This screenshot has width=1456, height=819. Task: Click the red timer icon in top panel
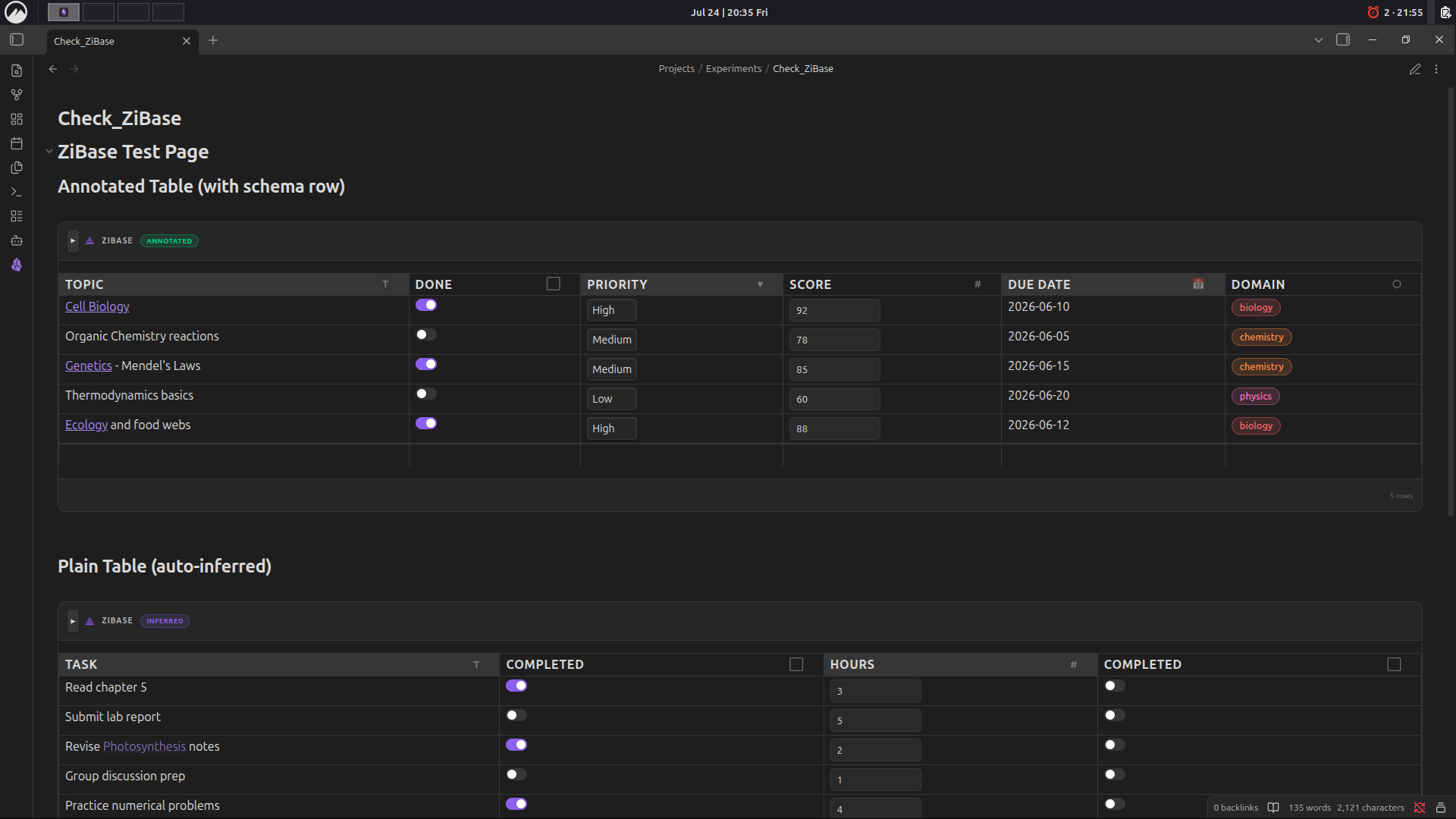pyautogui.click(x=1373, y=12)
